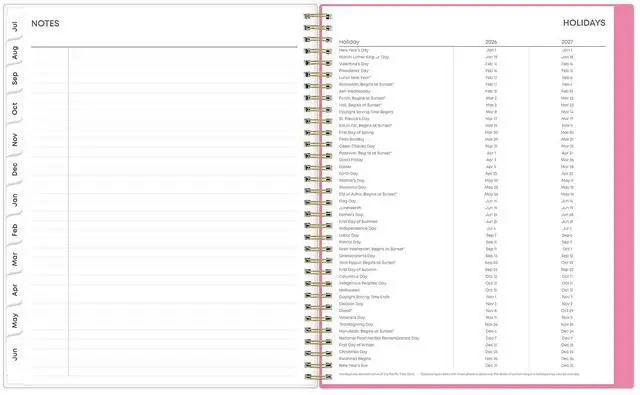Click the pink cover edge

click(624, 196)
